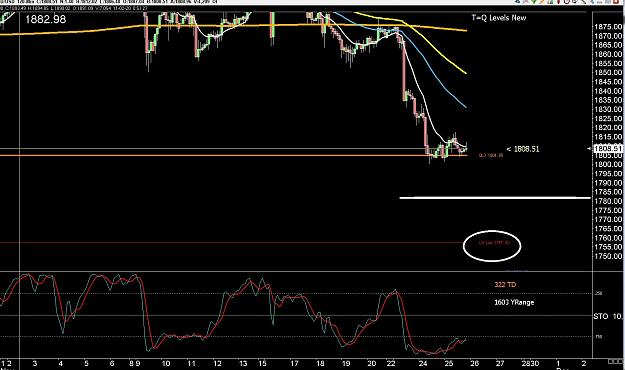The image size is (625, 370).
Task: Click date label 26 on time axis
Action: 474,363
